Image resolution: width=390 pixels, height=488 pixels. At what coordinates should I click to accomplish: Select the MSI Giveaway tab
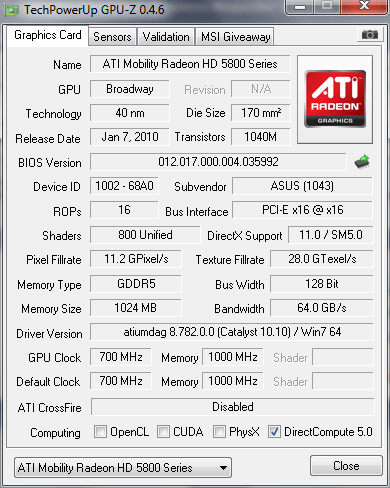pos(235,37)
